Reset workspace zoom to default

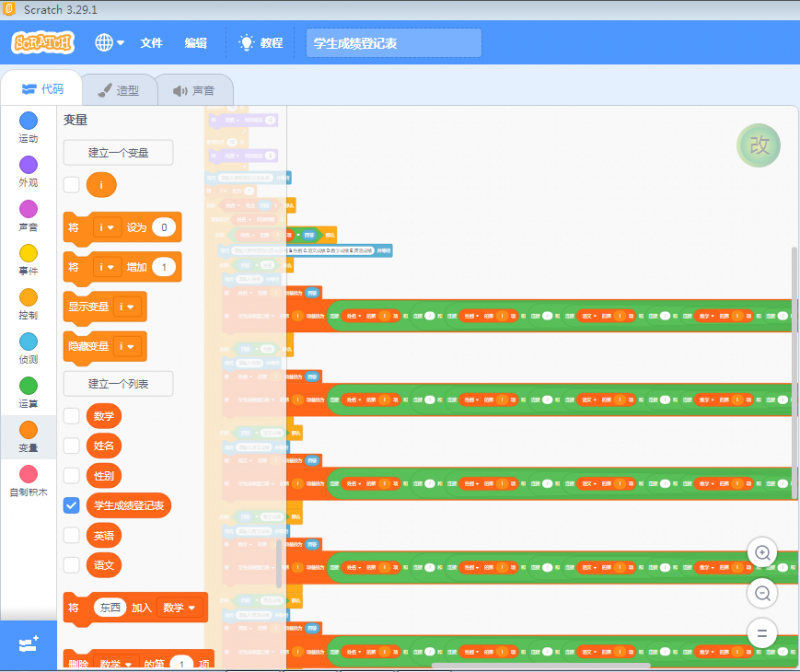click(x=762, y=633)
